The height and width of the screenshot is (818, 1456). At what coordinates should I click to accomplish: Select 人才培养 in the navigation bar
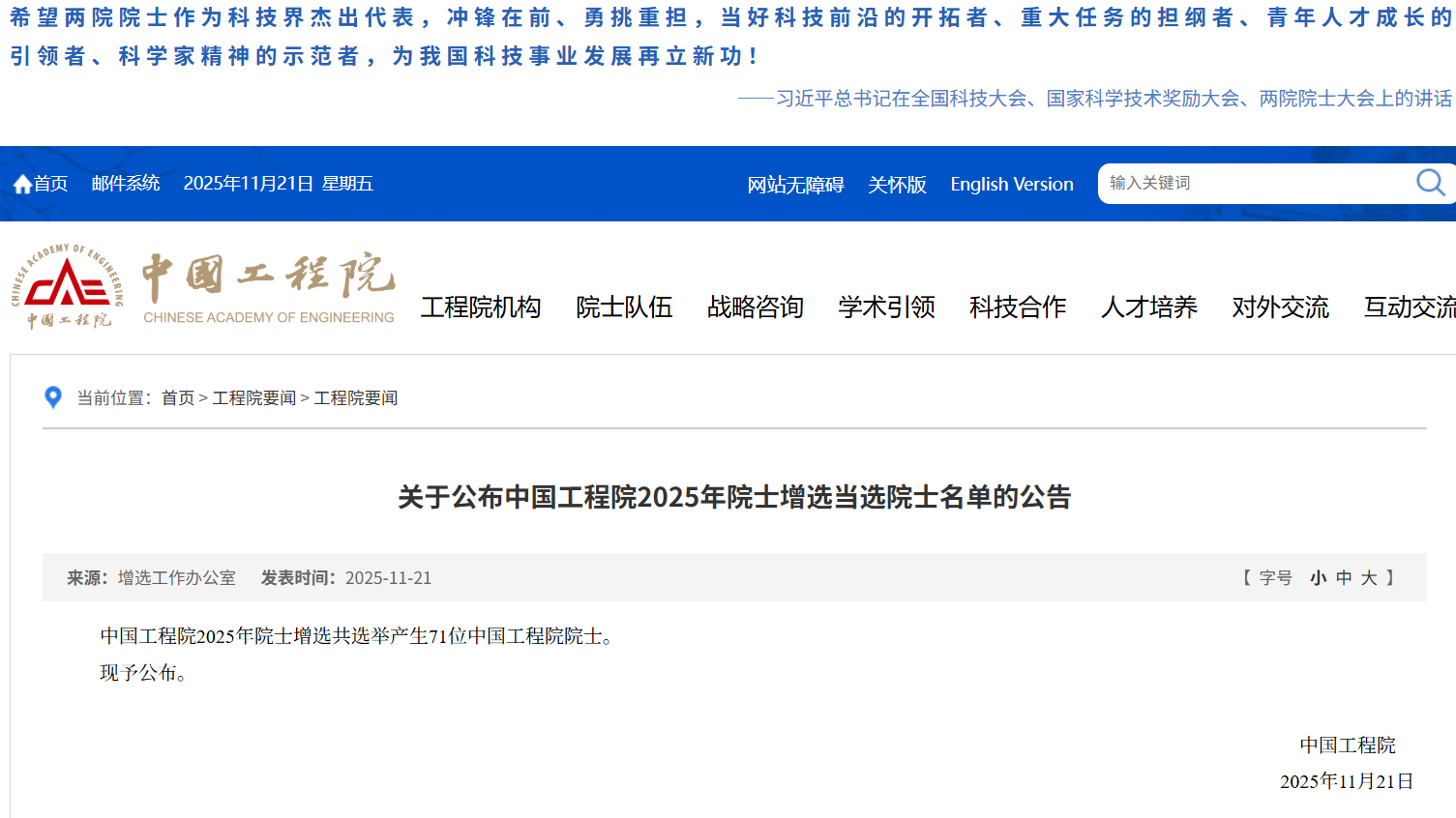click(x=1148, y=307)
